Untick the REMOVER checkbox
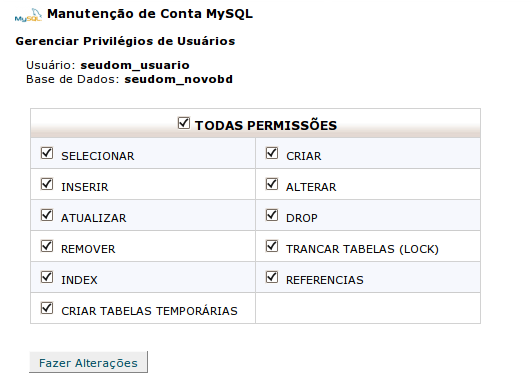The width and height of the screenshot is (531, 389). pyautogui.click(x=47, y=246)
